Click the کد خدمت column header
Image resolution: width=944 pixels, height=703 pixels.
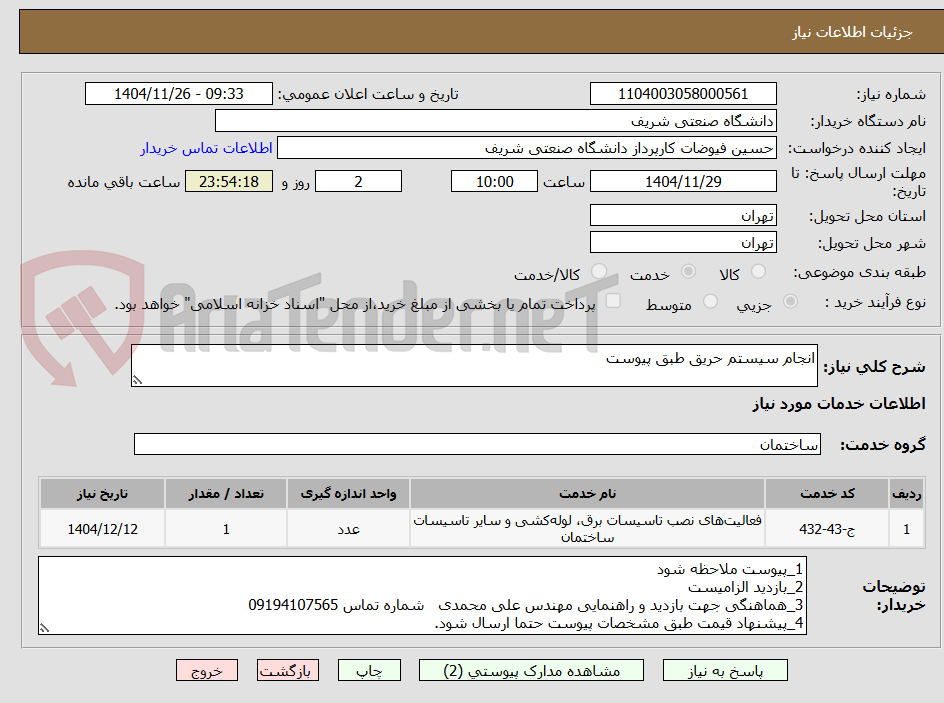(827, 494)
